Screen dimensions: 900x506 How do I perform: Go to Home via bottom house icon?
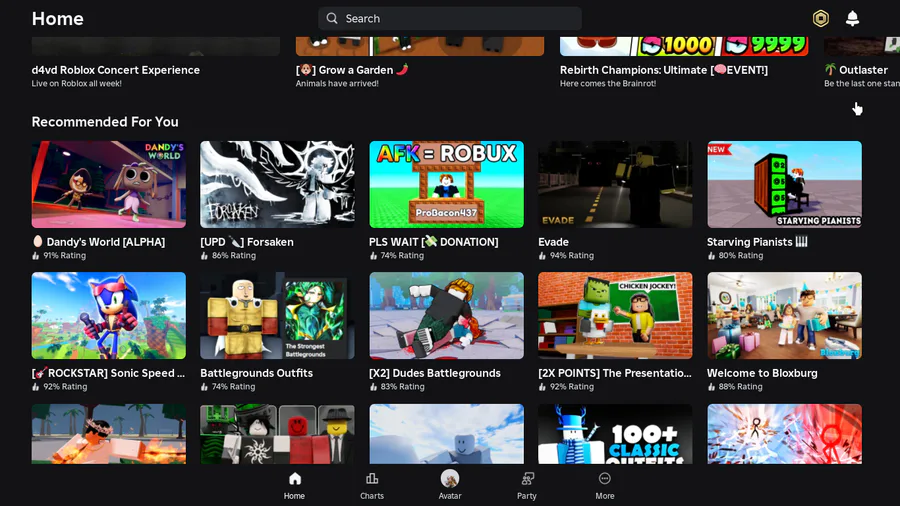coord(294,478)
